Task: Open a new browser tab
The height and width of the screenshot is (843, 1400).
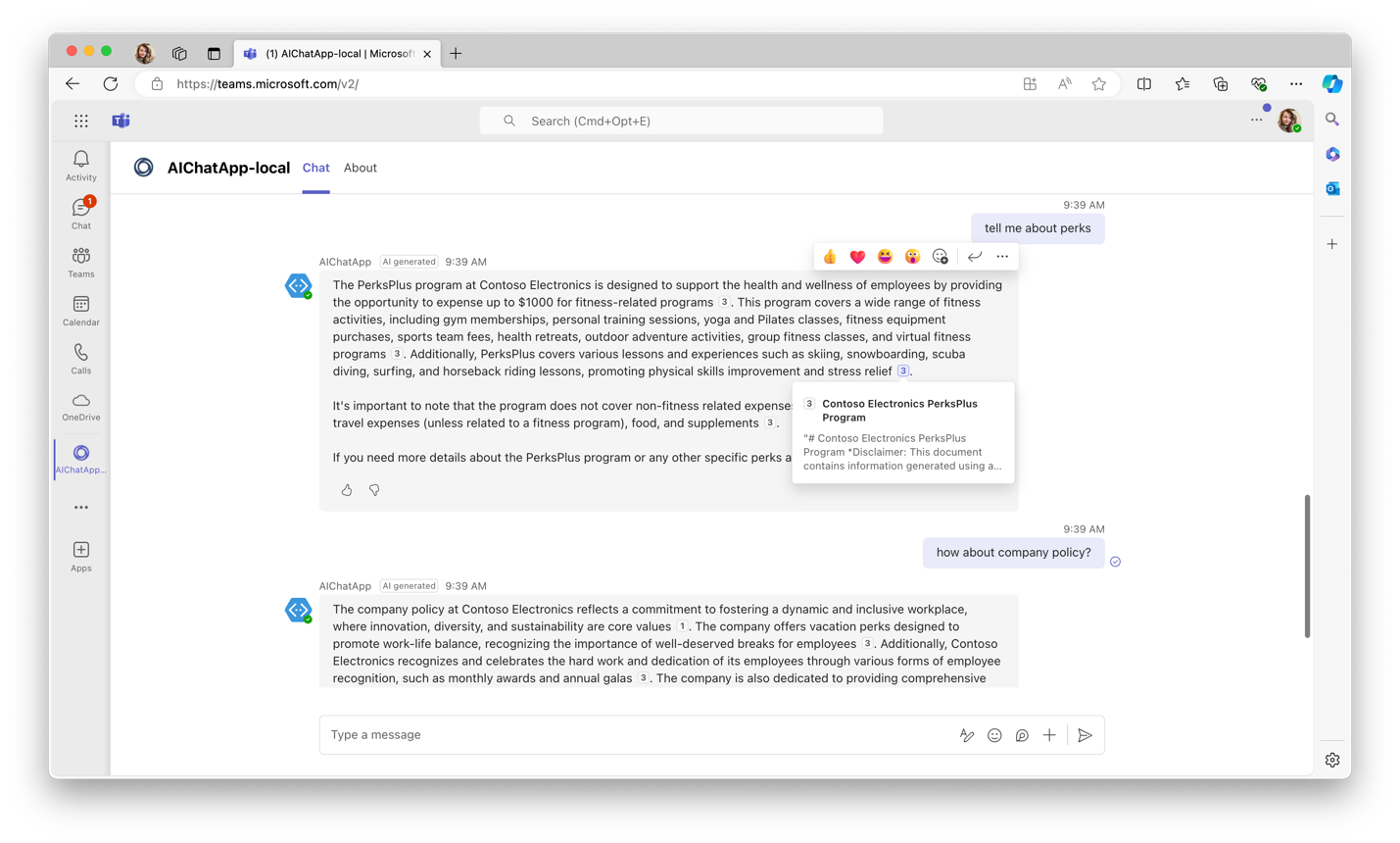Action: coord(456,54)
